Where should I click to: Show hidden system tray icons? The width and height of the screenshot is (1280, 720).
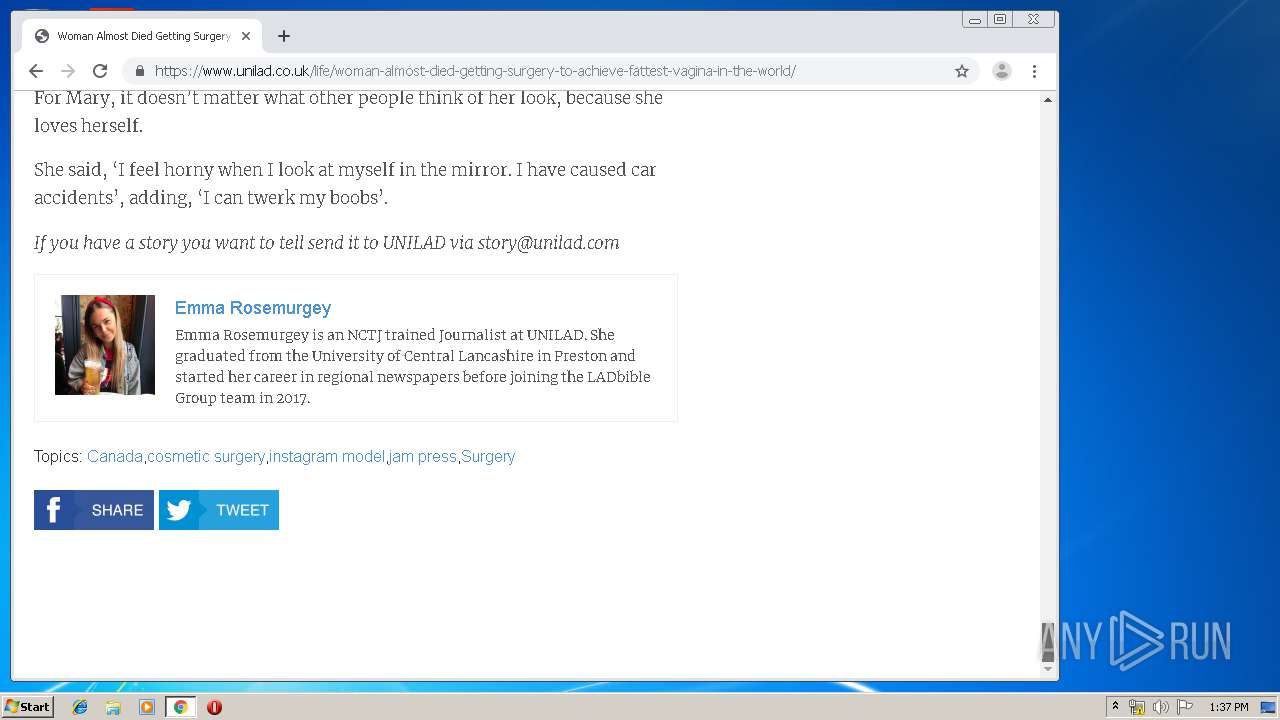tap(1115, 707)
